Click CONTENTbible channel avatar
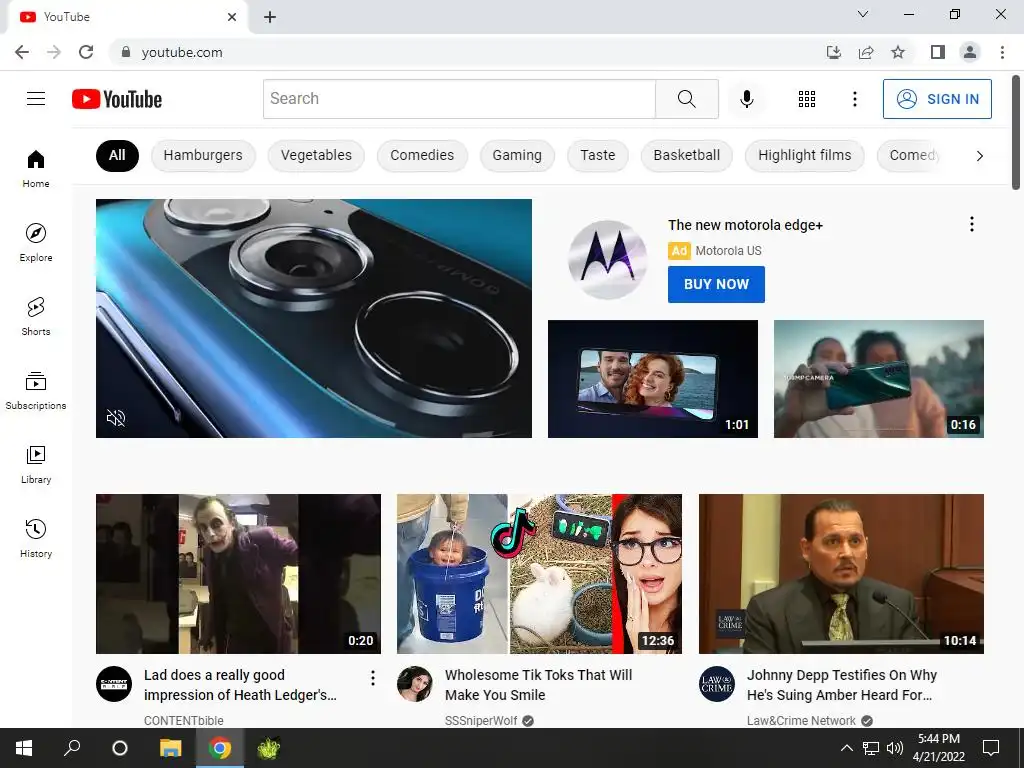 point(114,684)
